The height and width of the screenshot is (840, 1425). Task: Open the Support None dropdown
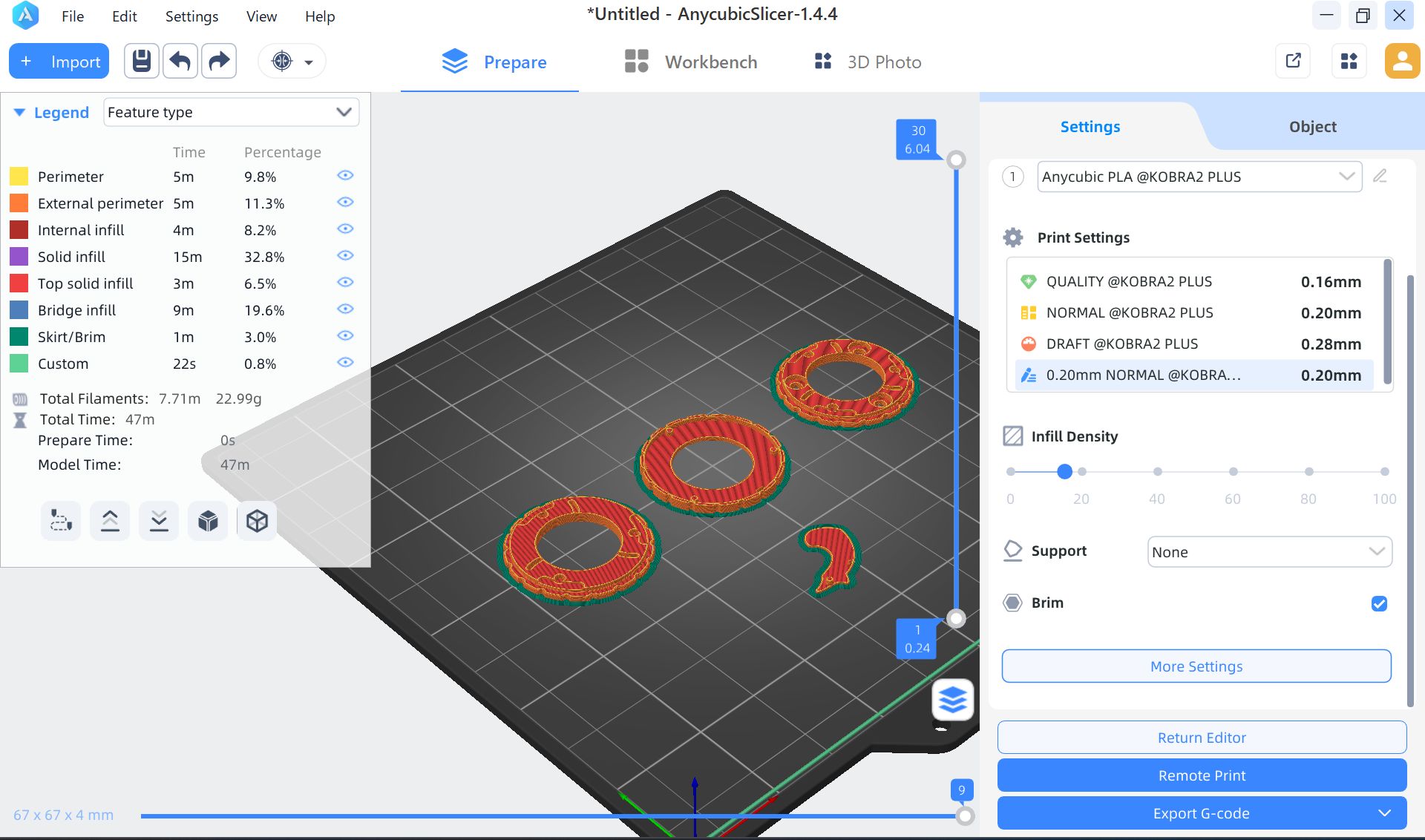(x=1269, y=552)
